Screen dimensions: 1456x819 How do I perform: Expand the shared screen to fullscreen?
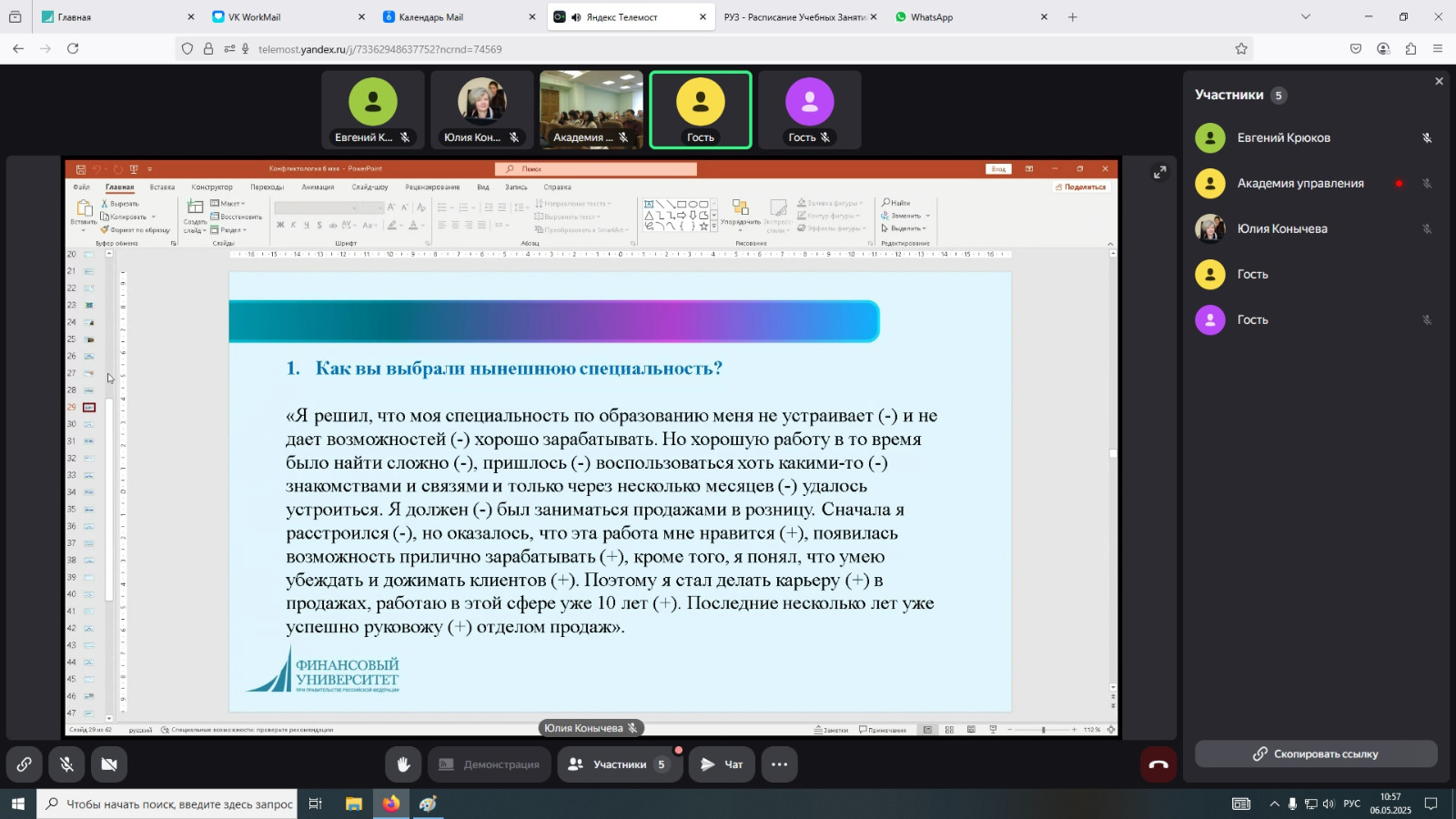(x=1159, y=173)
